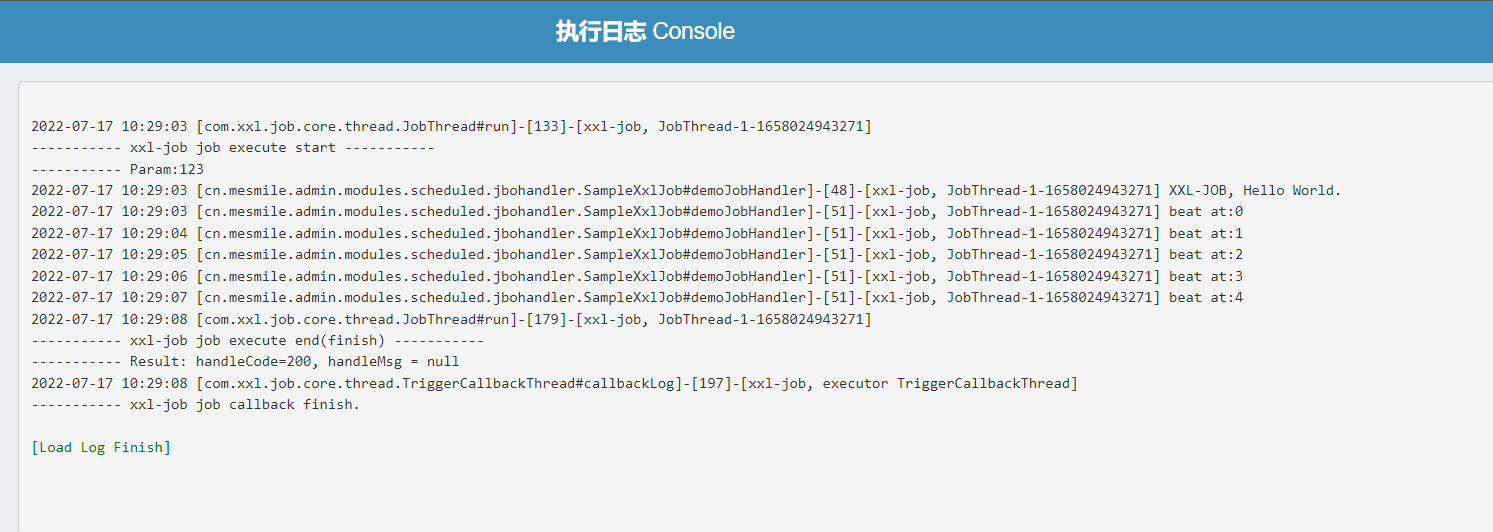Click the 10:29:04 timestamp

(x=155, y=233)
